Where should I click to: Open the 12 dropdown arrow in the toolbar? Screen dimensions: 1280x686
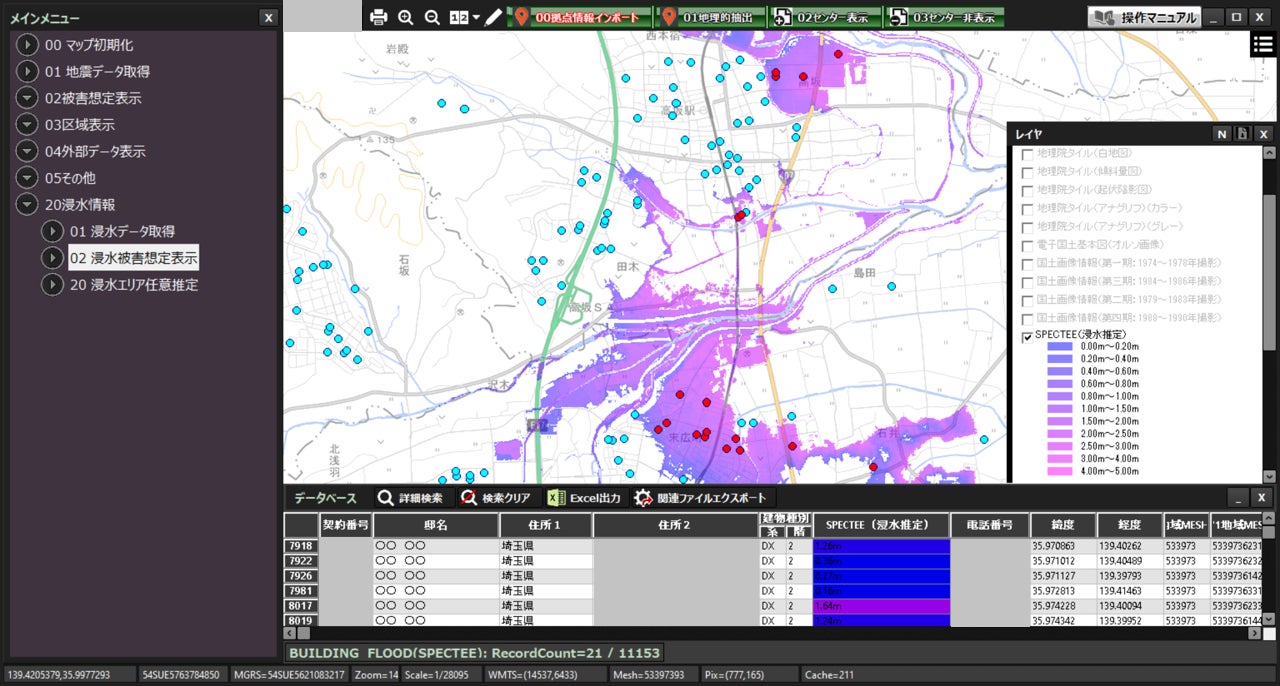[x=476, y=17]
